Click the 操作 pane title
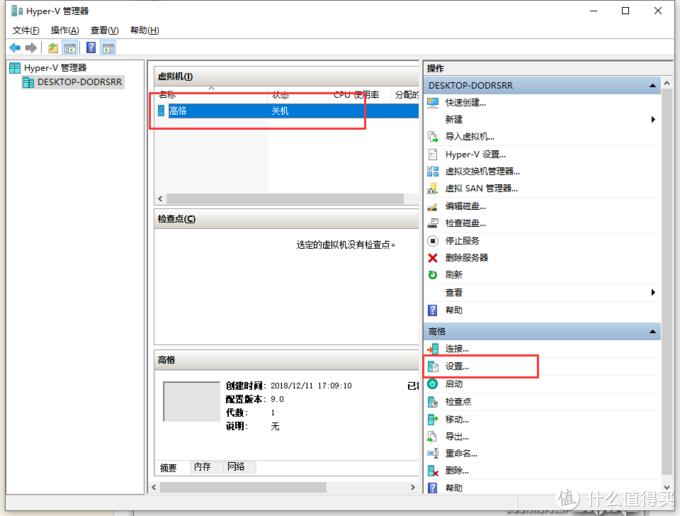This screenshot has height=516, width=680. point(435,68)
